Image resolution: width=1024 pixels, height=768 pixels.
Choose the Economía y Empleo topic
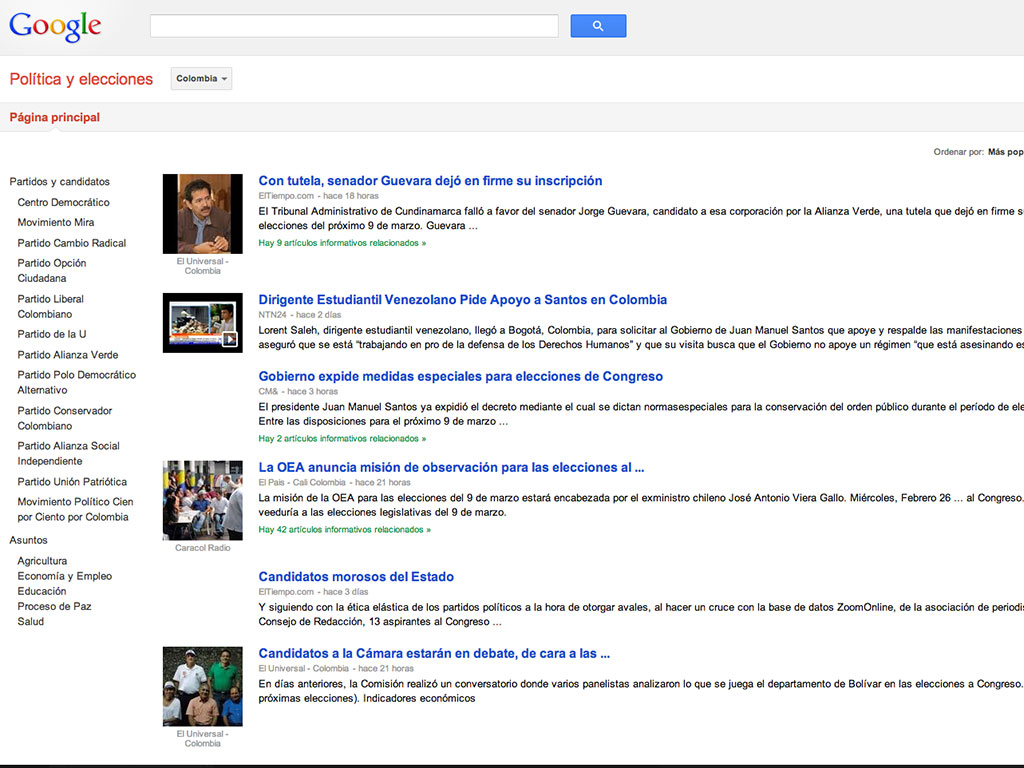[x=64, y=576]
